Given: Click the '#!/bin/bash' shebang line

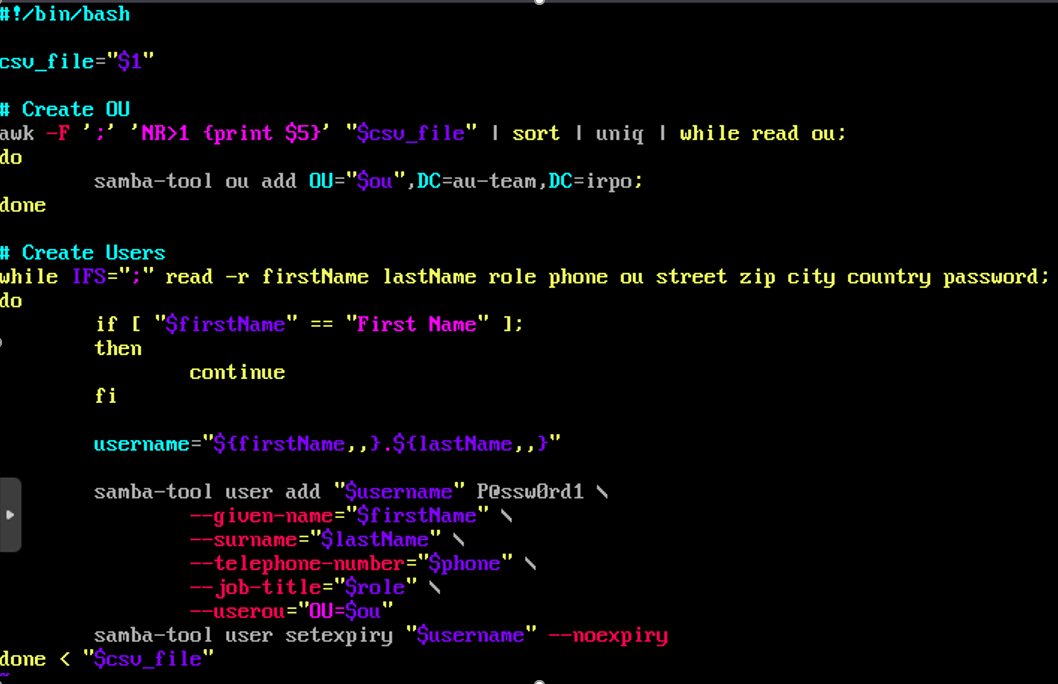Looking at the screenshot, I should point(65,13).
